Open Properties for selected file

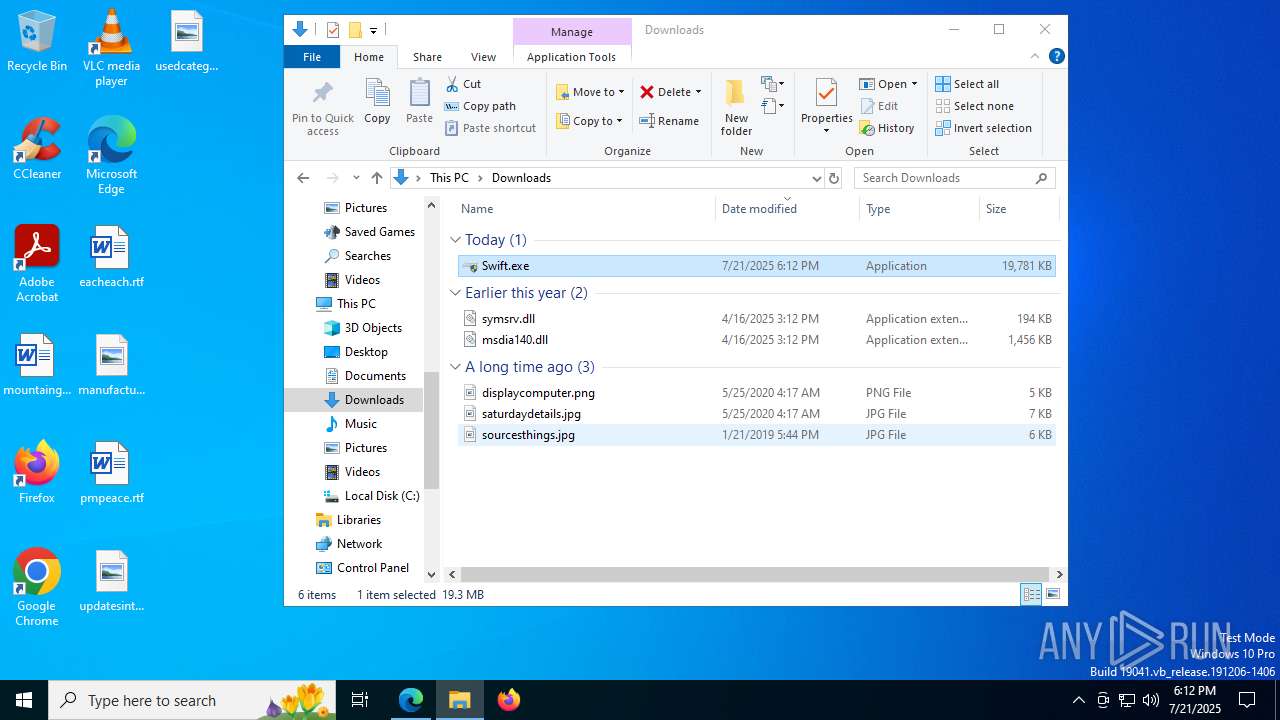(826, 107)
